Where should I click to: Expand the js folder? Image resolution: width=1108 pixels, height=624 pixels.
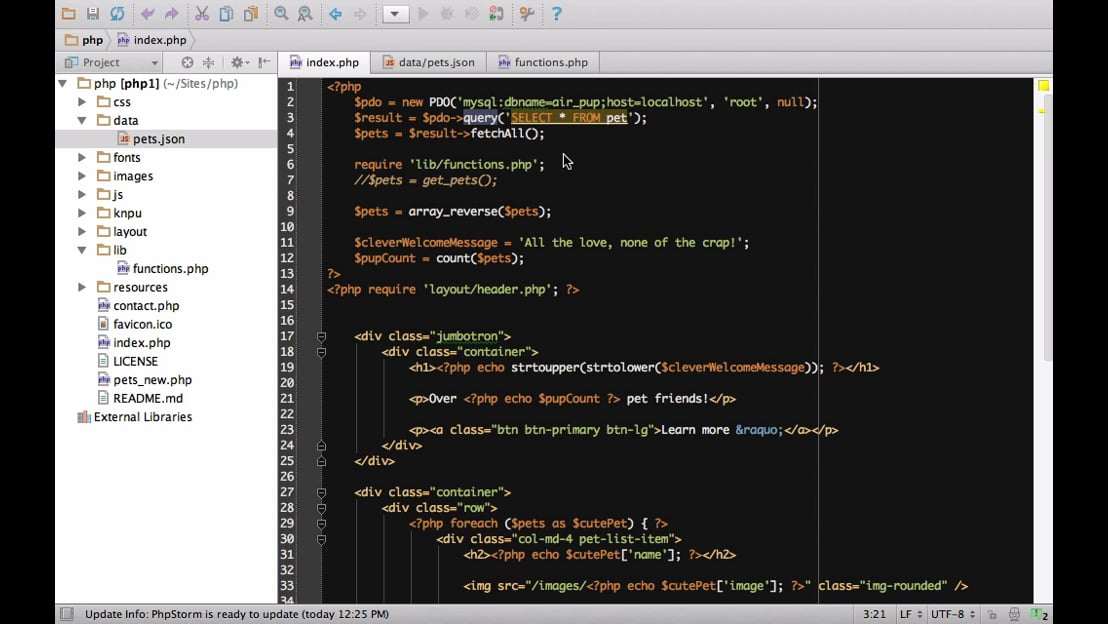[82, 194]
